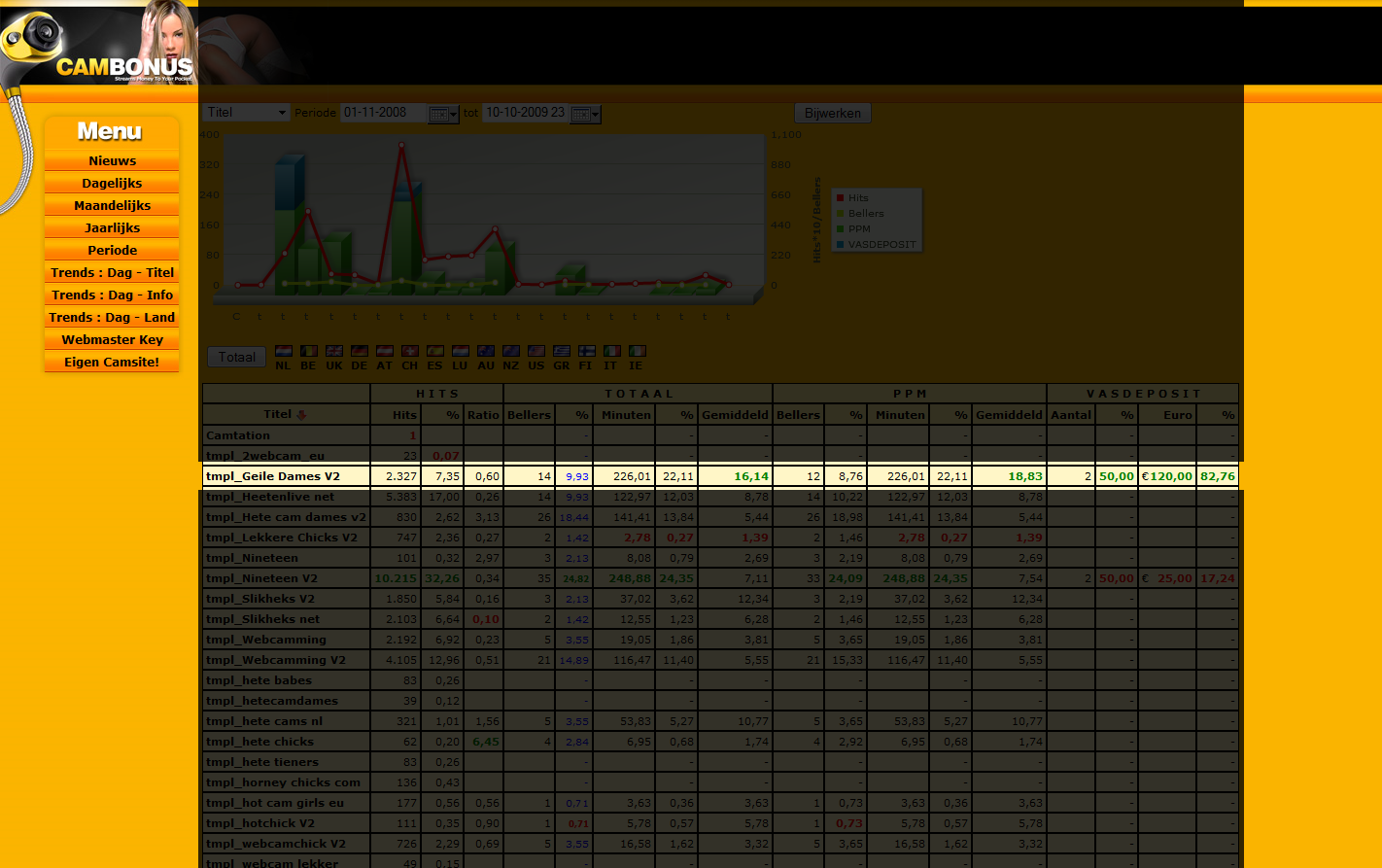The width and height of the screenshot is (1382, 868).
Task: Select row tmpl_Geile Dames V2
Action: (720, 476)
